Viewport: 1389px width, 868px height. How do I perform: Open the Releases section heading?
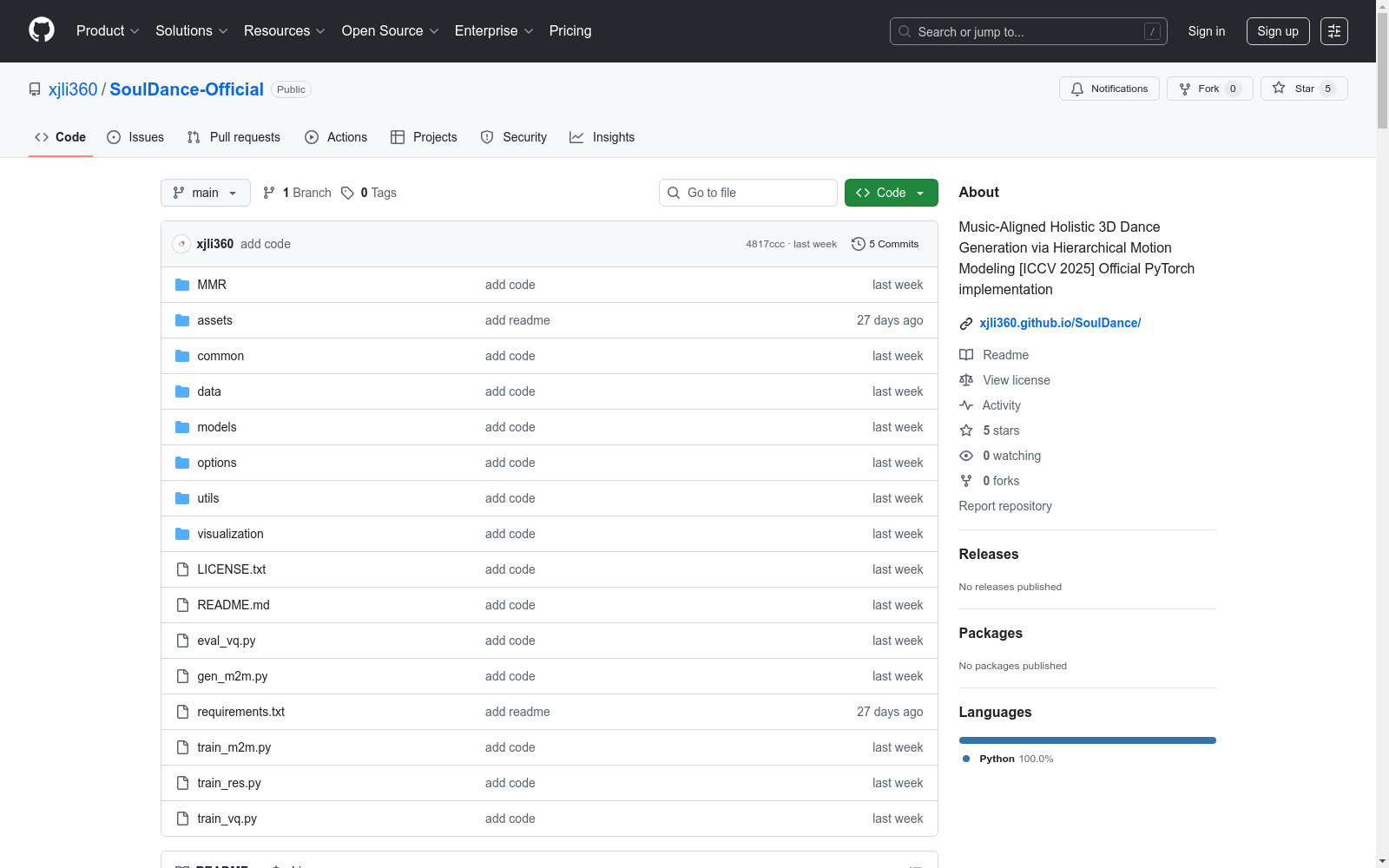989,555
